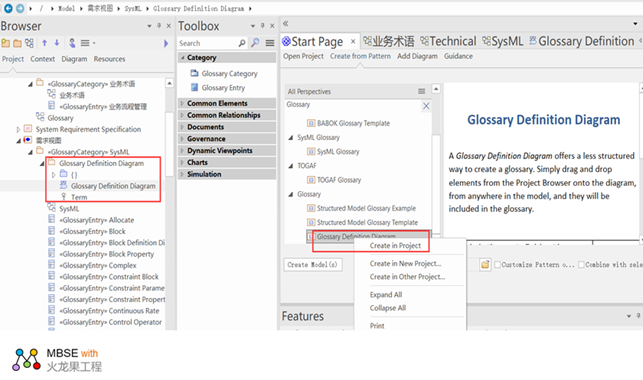Click the forward navigation arrow icon
The height and width of the screenshot is (380, 643).
pyautogui.click(x=20, y=8)
